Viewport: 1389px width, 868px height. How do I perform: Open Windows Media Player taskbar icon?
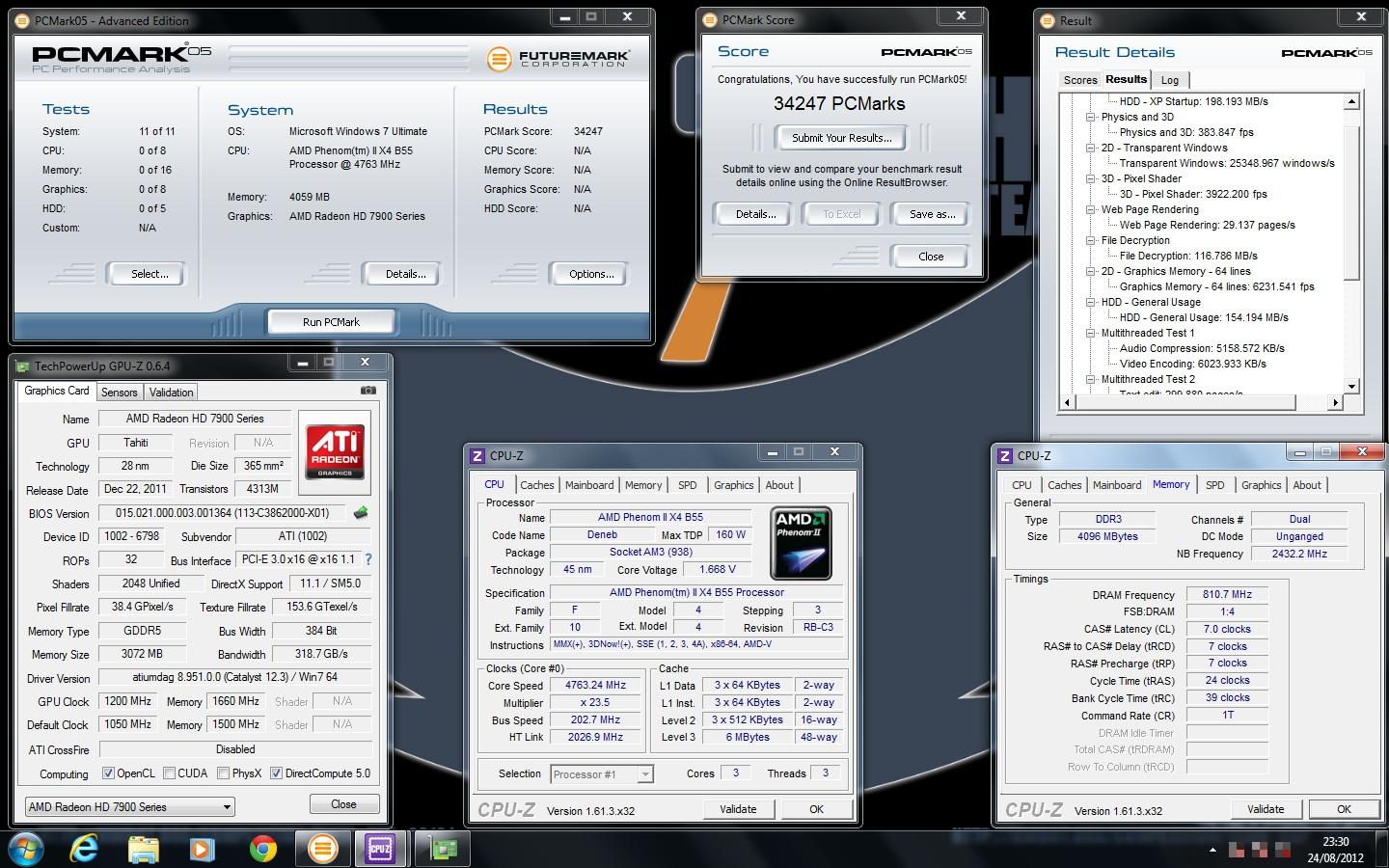pyautogui.click(x=202, y=849)
